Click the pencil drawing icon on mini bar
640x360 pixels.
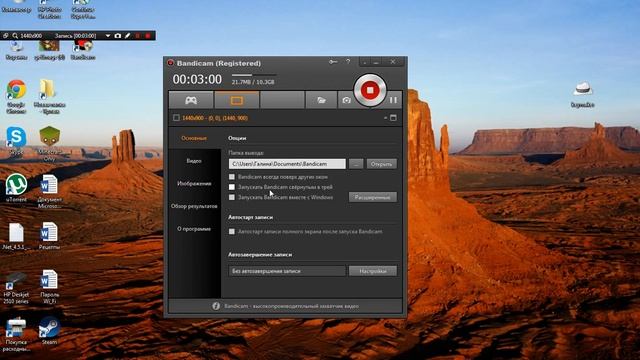(127, 36)
